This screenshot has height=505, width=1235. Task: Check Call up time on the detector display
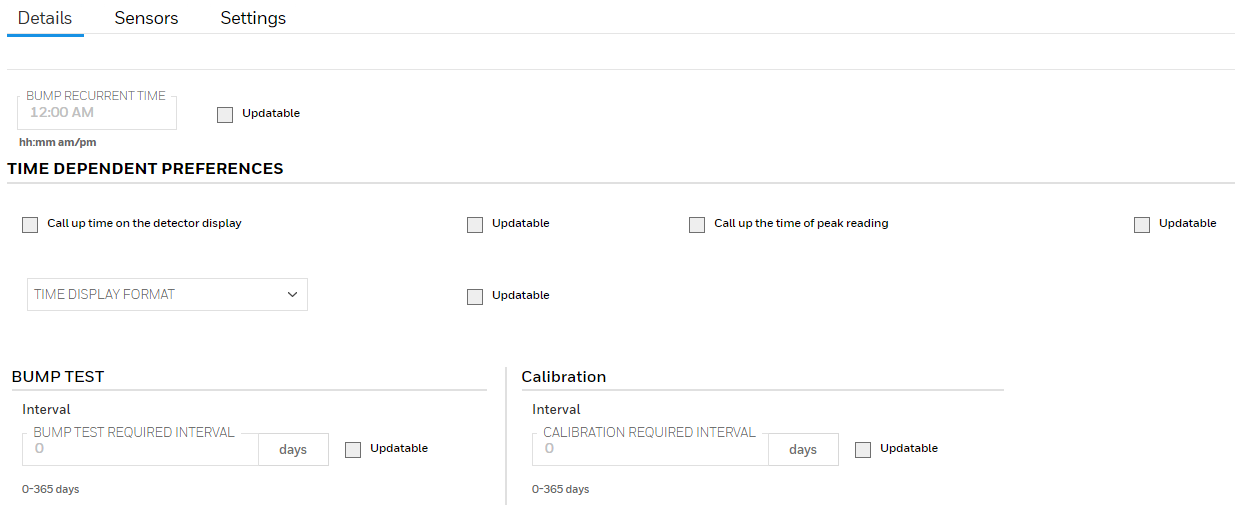tap(30, 225)
